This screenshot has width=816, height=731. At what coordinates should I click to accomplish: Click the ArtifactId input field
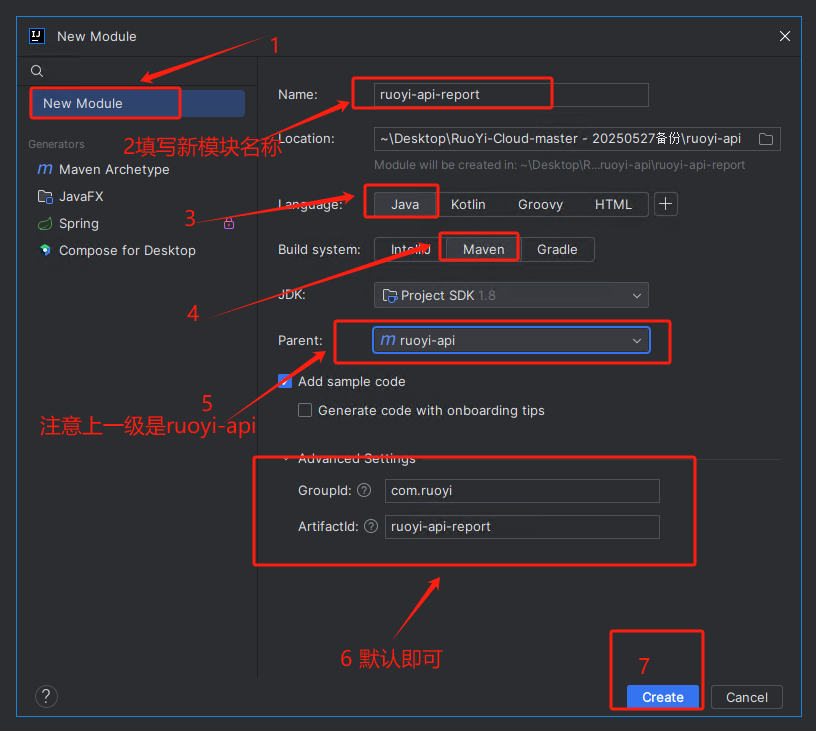click(x=522, y=527)
